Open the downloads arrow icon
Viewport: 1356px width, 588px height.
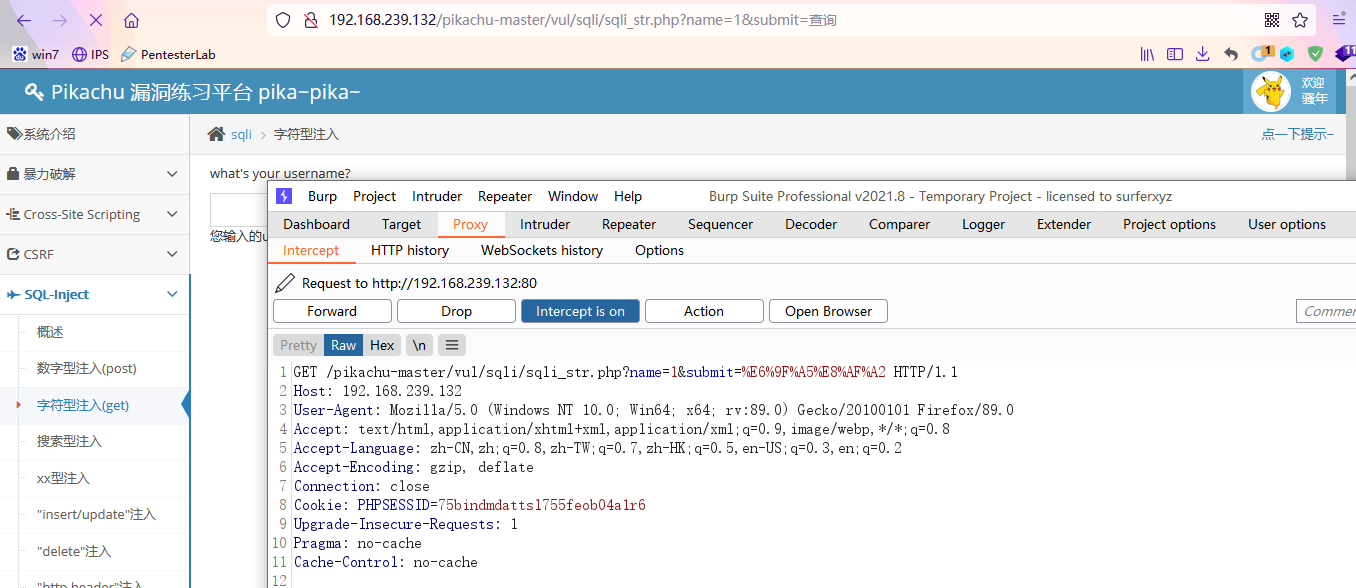click(x=1203, y=54)
